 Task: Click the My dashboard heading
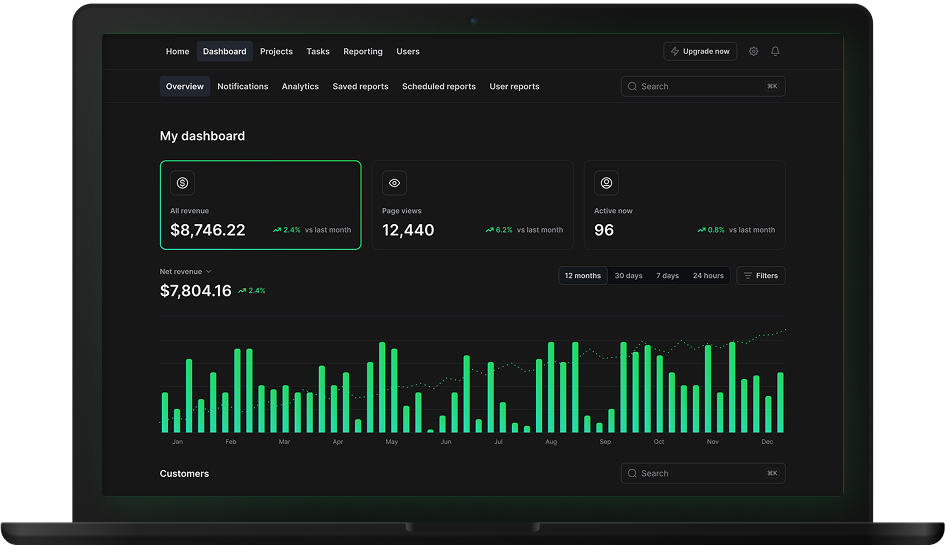[202, 136]
